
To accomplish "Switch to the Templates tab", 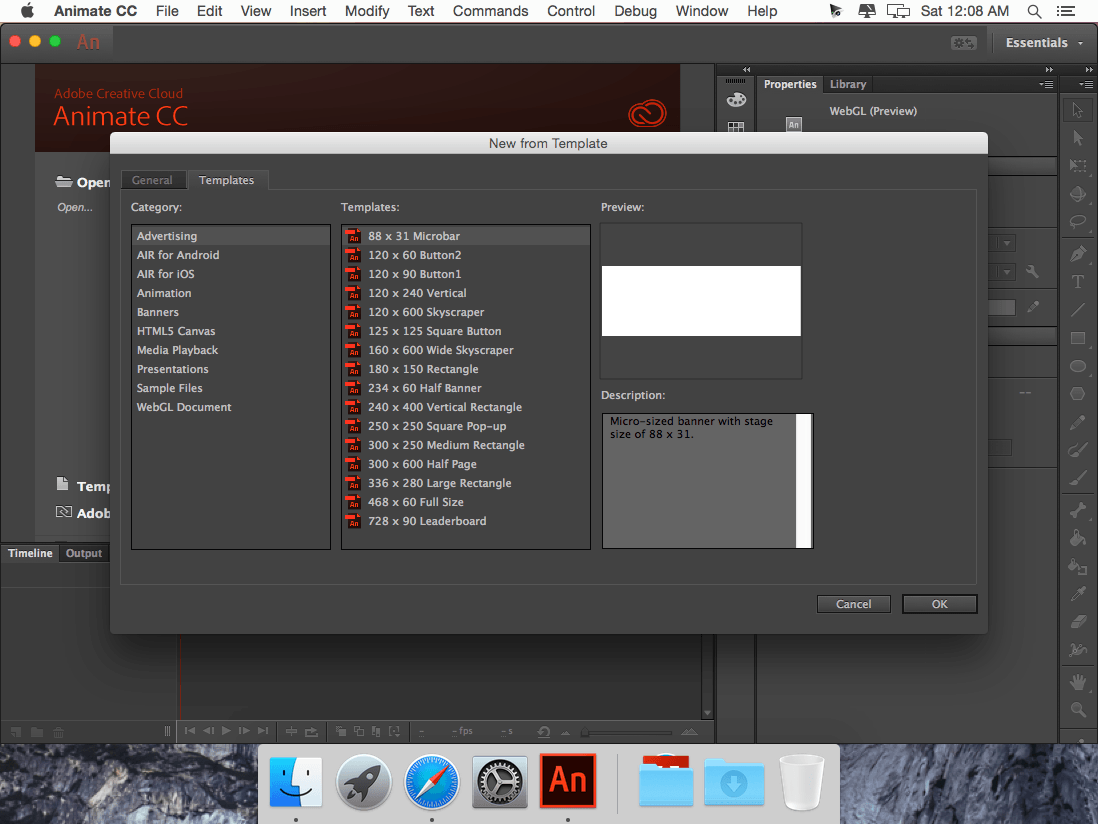I will tap(226, 180).
